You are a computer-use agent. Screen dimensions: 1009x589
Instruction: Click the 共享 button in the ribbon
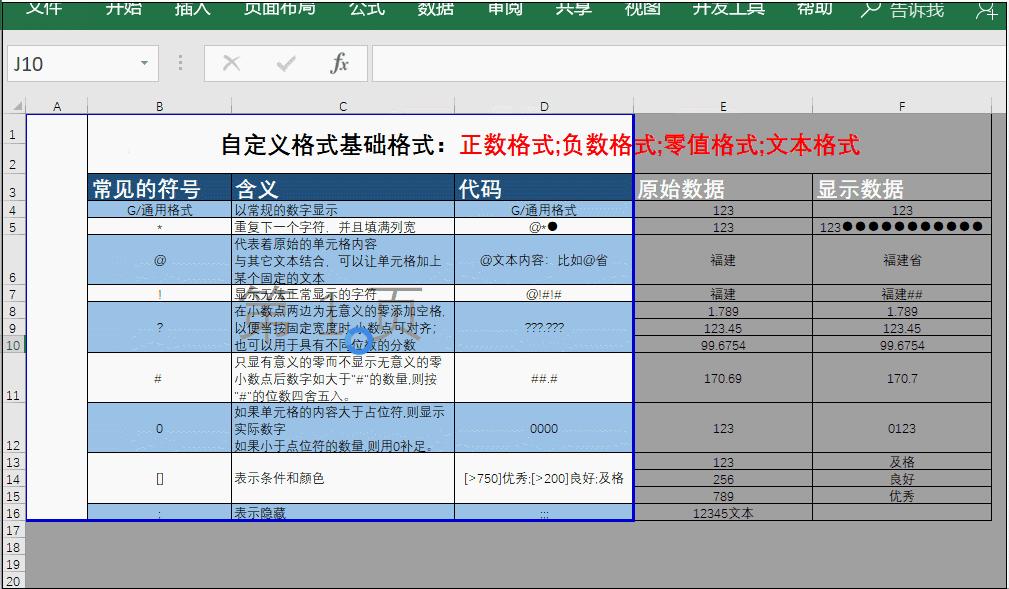572,12
